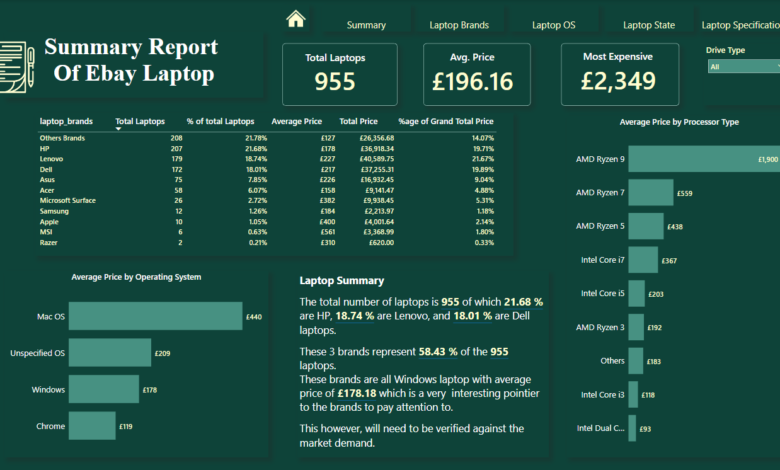Select the Chrome bar in OS chart
The image size is (780, 470).
(92, 426)
